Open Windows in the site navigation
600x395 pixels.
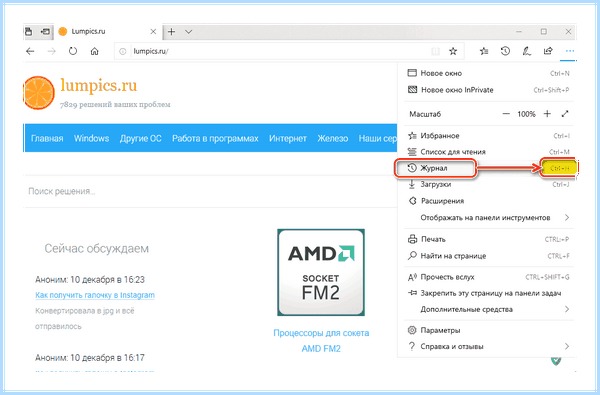click(91, 138)
